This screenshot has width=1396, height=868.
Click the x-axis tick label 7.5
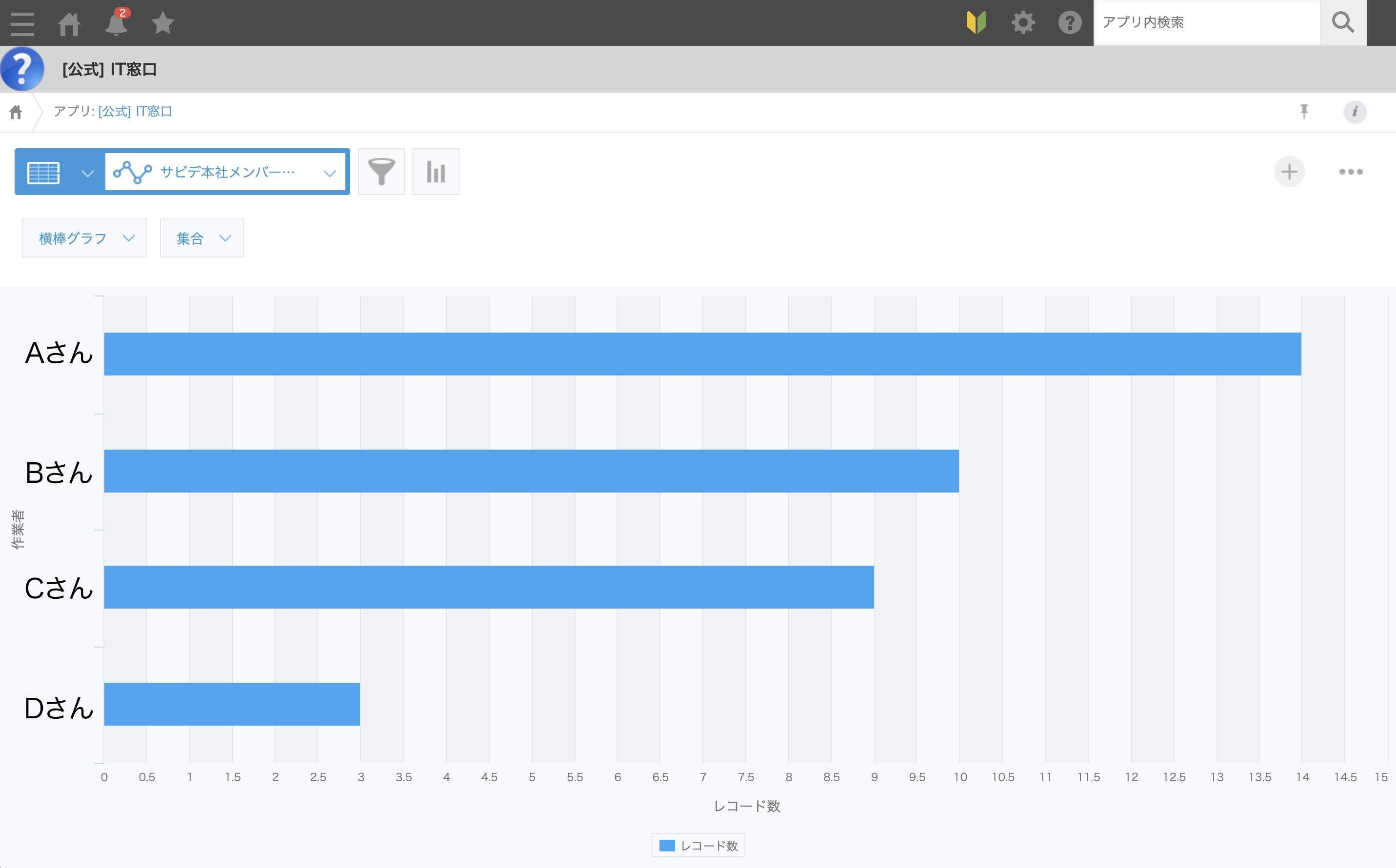[x=746, y=777]
